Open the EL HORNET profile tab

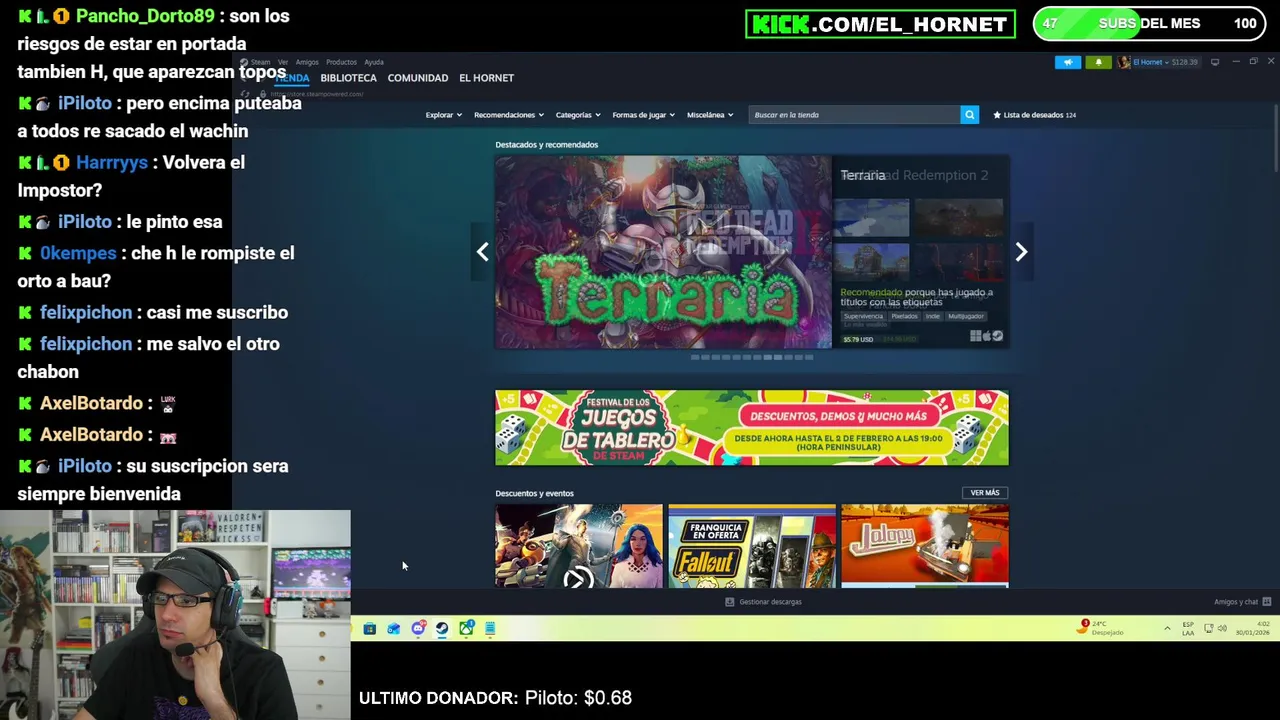pyautogui.click(x=486, y=78)
